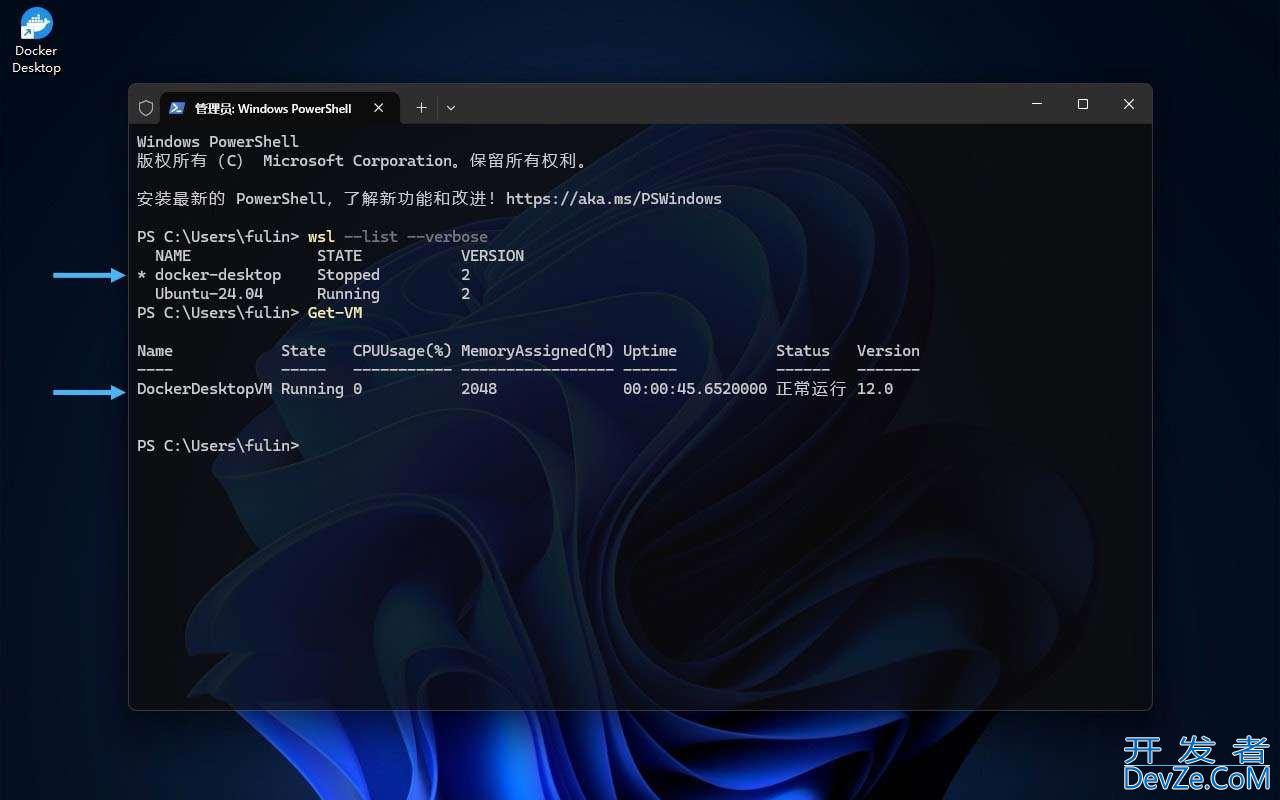Click the WSL 'Running' state for Ubuntu-24.04
The height and width of the screenshot is (800, 1280).
point(348,294)
